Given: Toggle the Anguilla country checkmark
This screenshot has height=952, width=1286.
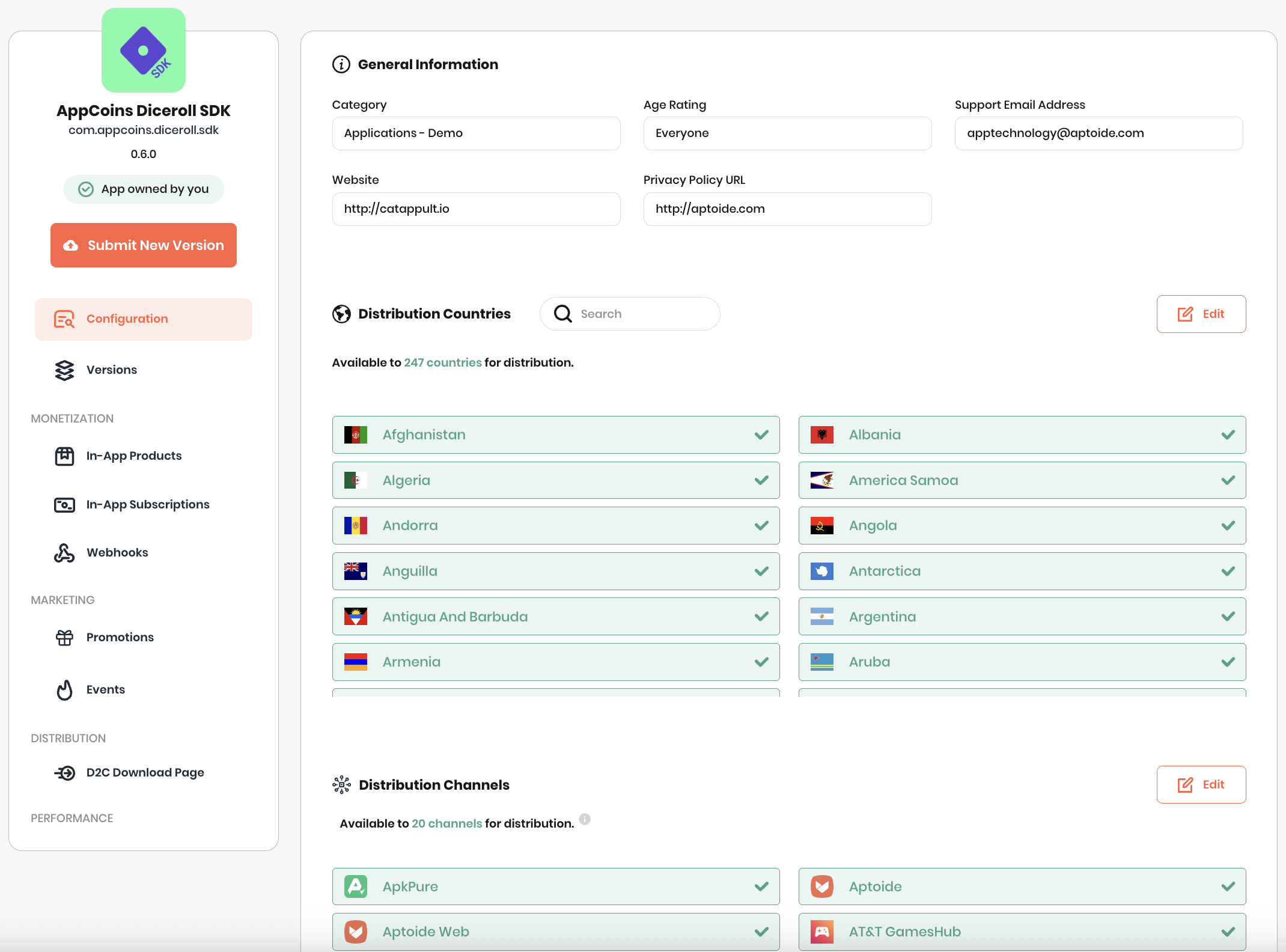Looking at the screenshot, I should (762, 572).
